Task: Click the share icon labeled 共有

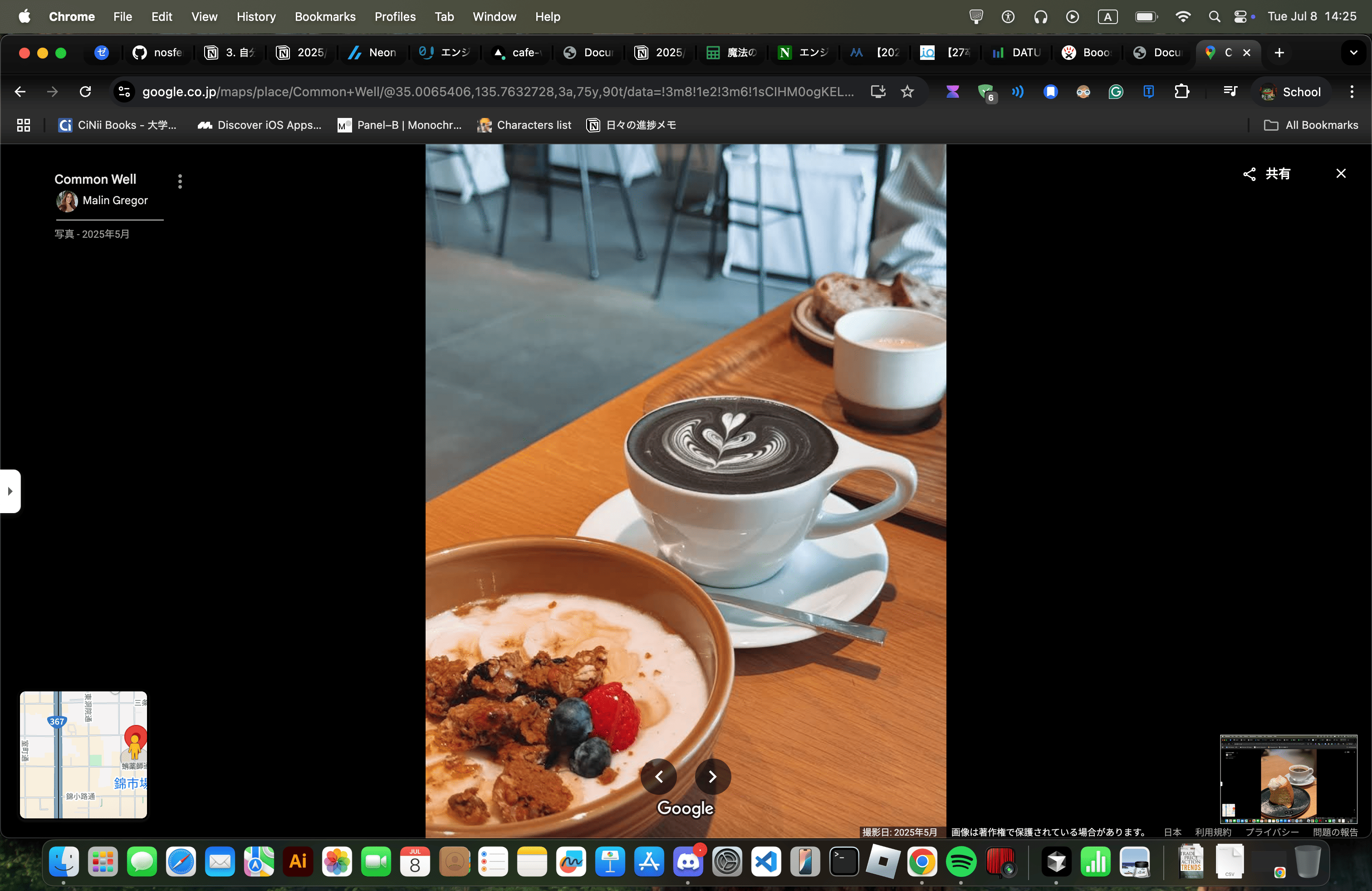Action: [x=1266, y=173]
